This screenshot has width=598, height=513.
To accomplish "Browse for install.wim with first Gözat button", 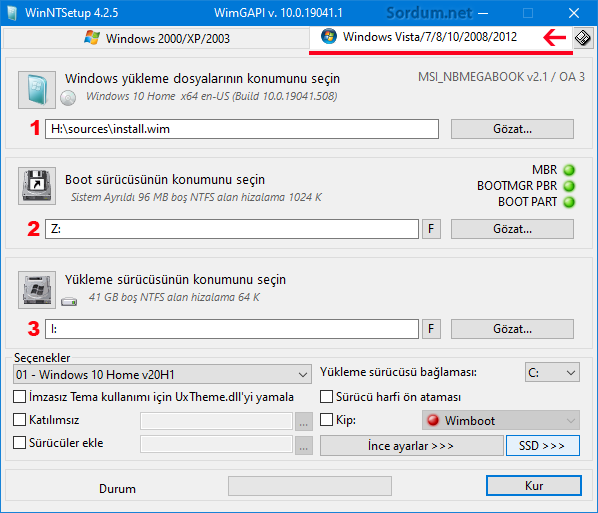I will coord(512,129).
